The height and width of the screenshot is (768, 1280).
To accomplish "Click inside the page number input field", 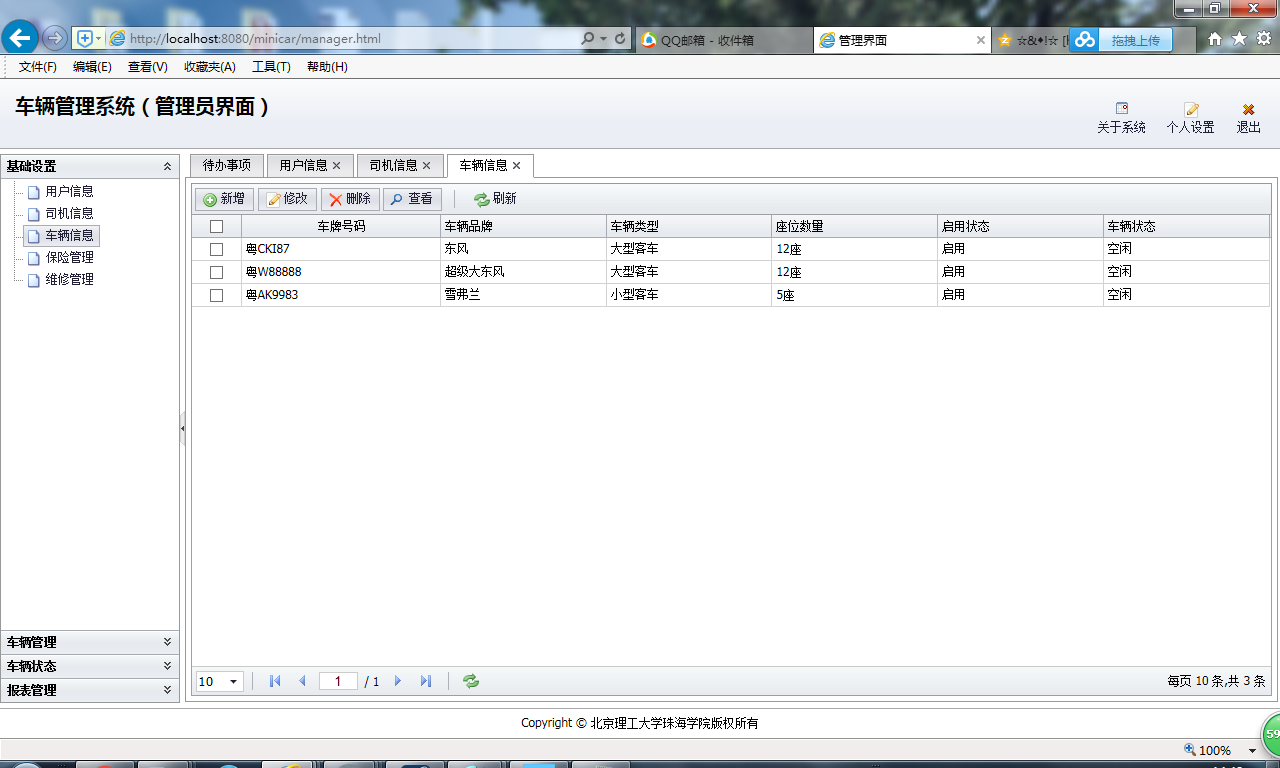I will pyautogui.click(x=337, y=681).
